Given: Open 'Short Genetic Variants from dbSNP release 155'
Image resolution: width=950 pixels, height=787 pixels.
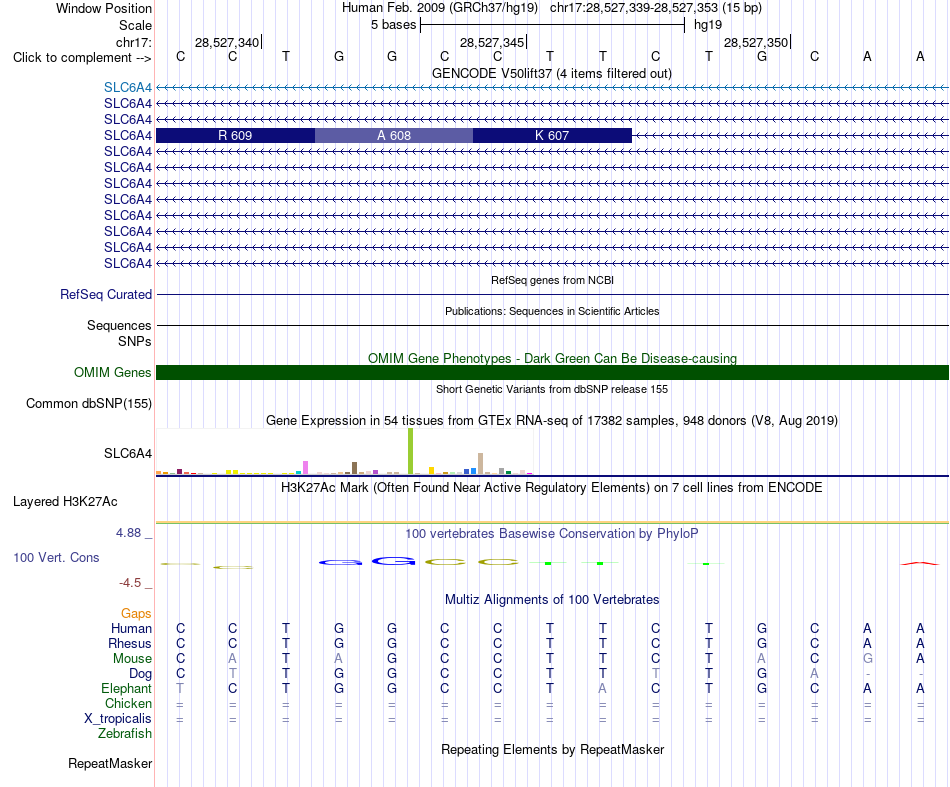Looking at the screenshot, I should click(x=552, y=390).
